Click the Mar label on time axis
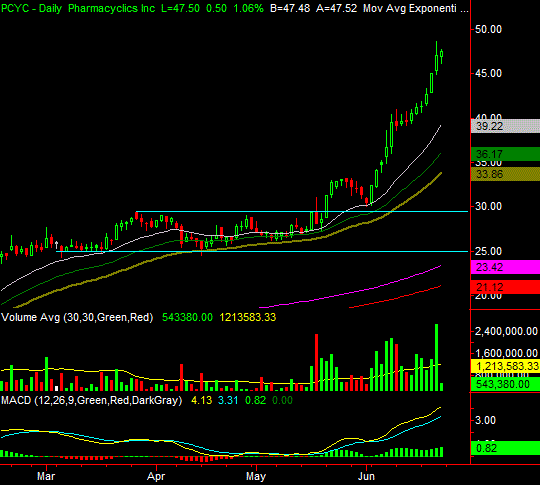This screenshot has width=540, height=486. (46, 476)
